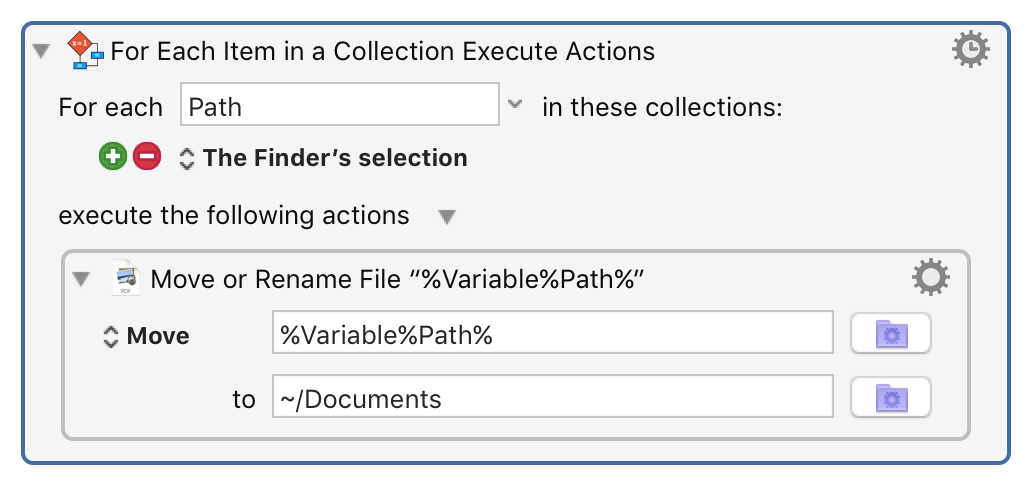Toggle the 'execute the following actions' triangle

[447, 216]
